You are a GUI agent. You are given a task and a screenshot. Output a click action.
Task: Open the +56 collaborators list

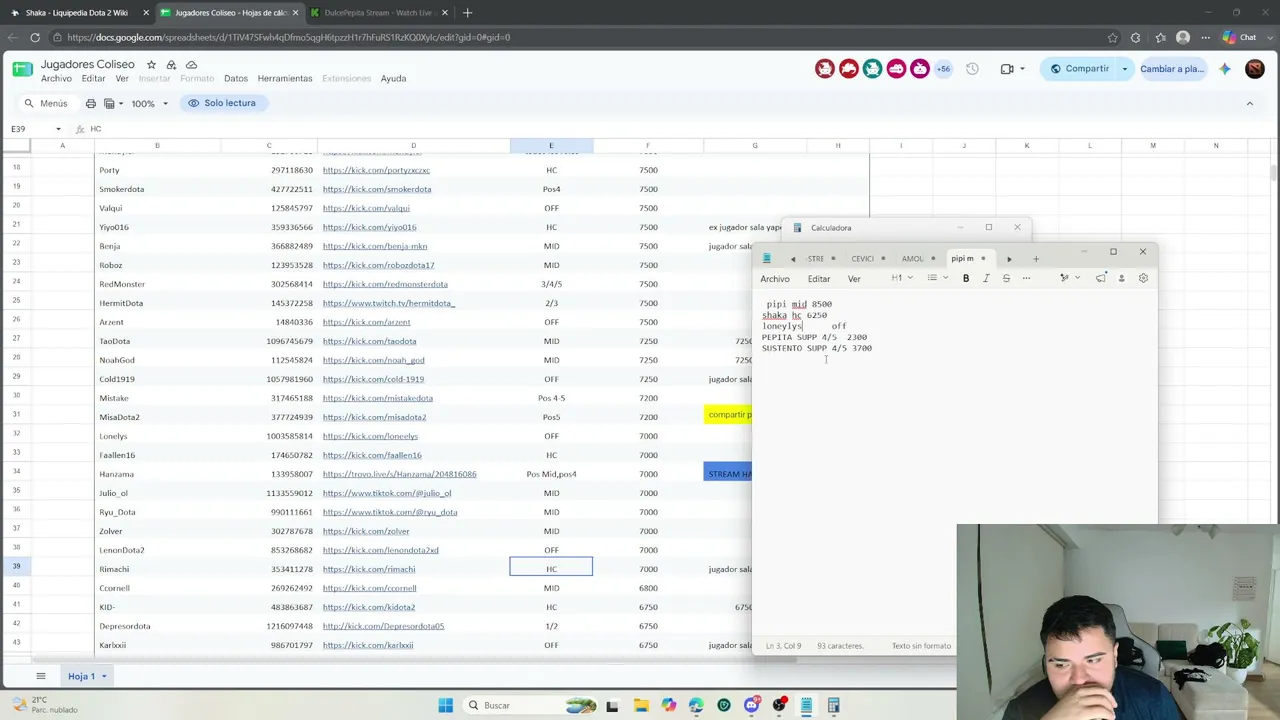943,69
